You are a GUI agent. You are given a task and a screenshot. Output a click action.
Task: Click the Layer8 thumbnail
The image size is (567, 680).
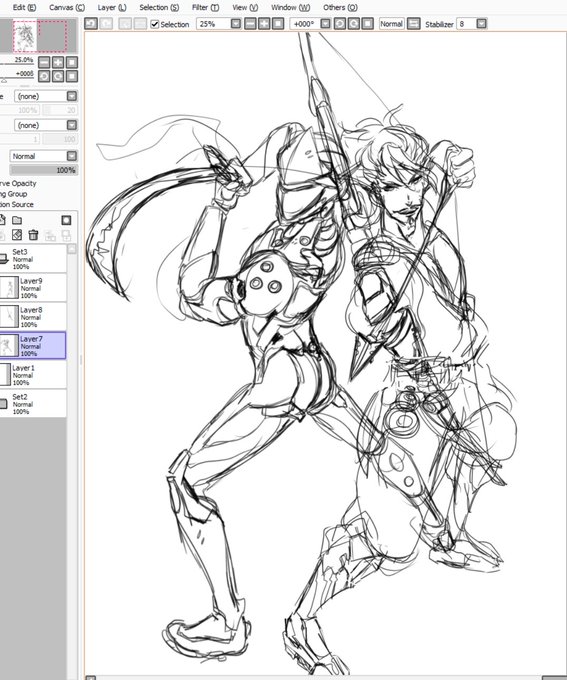point(9,317)
